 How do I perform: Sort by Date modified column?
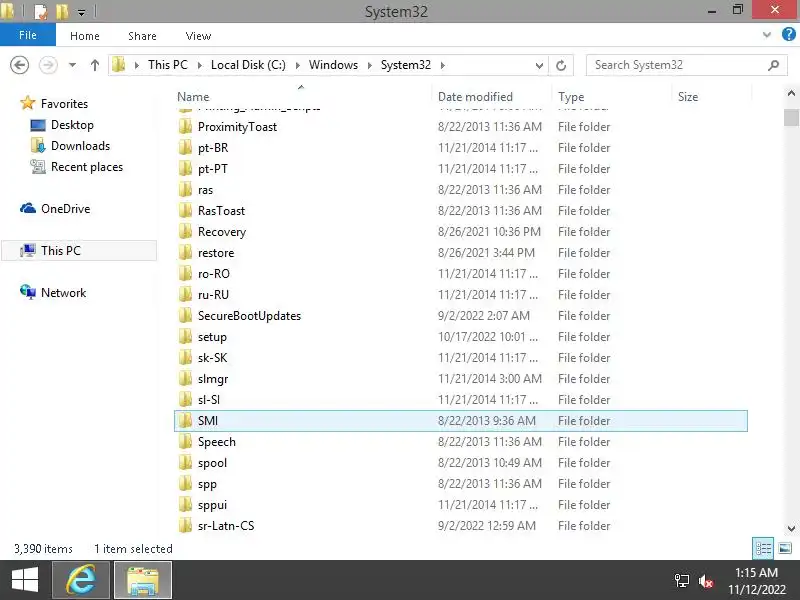click(492, 96)
